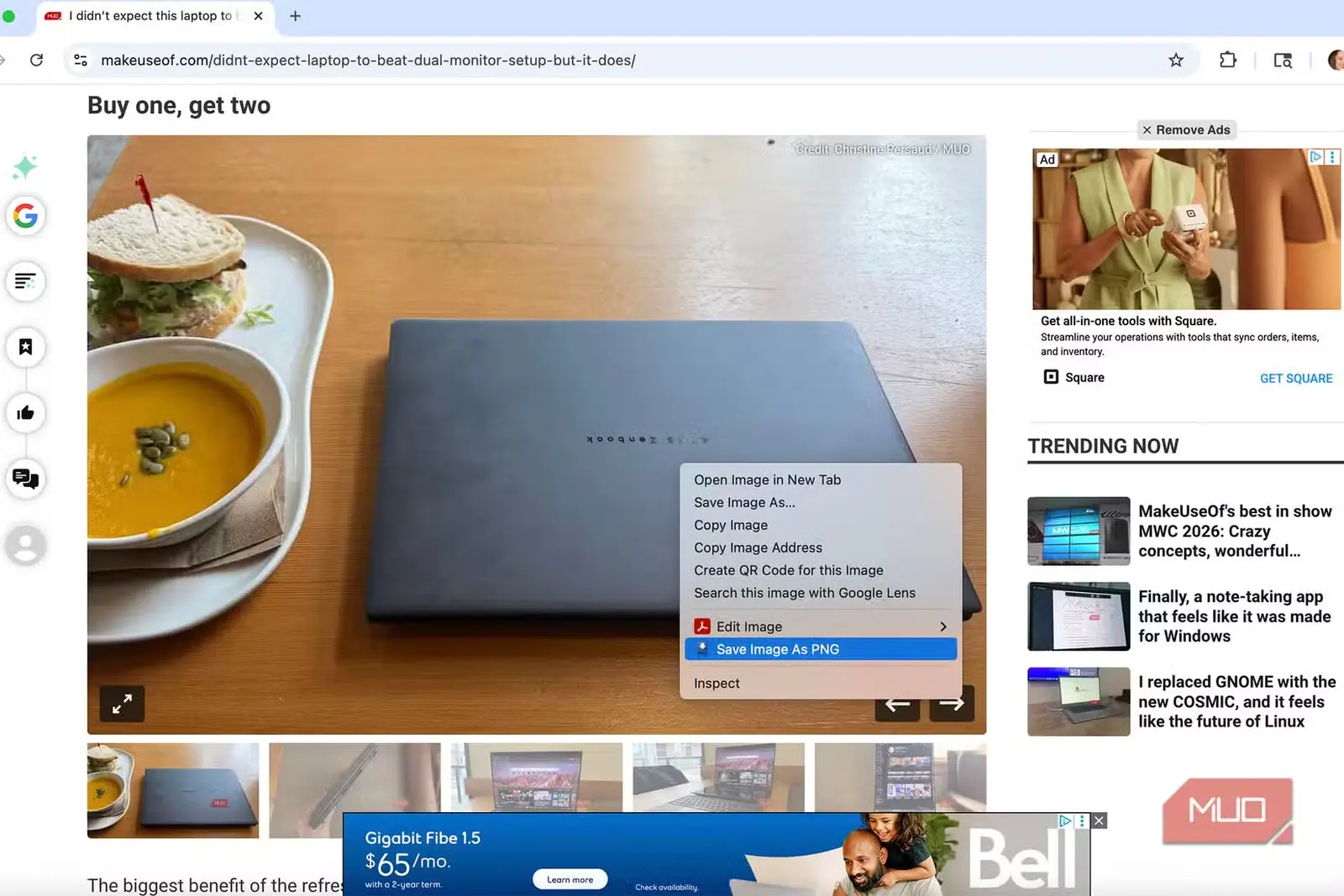Click the MUO logo badge
Image resolution: width=1344 pixels, height=896 pixels.
1227,810
